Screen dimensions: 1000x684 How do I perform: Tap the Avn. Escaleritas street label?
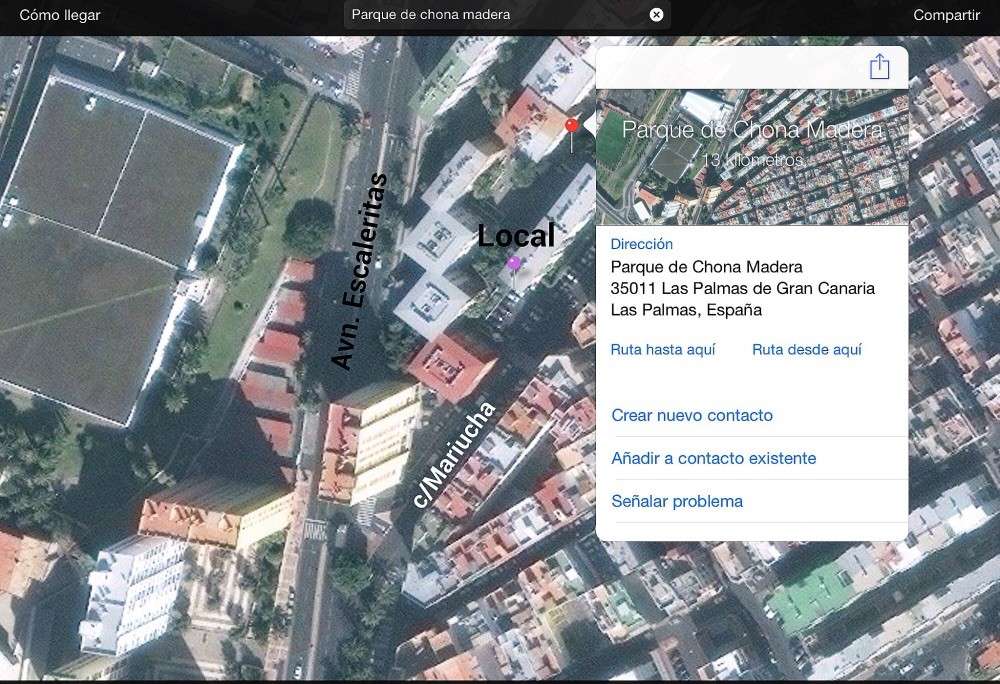[359, 271]
